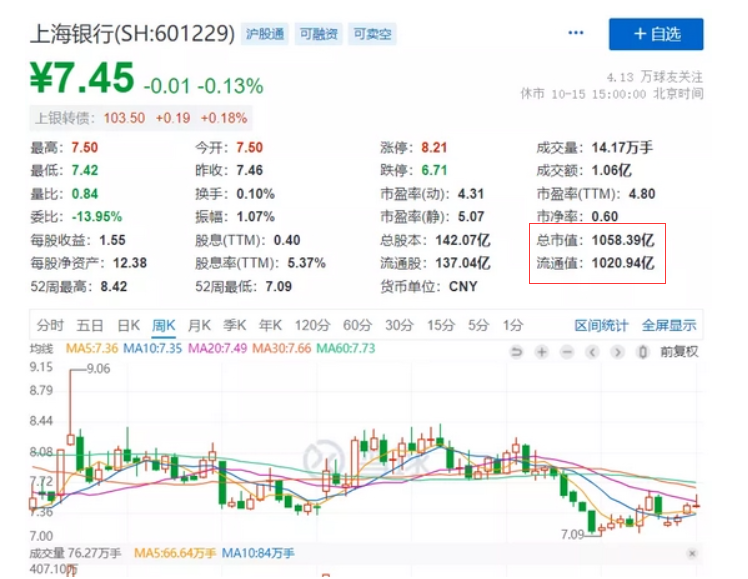Click the 7.09 low price marker
The image size is (748, 579).
point(572,534)
